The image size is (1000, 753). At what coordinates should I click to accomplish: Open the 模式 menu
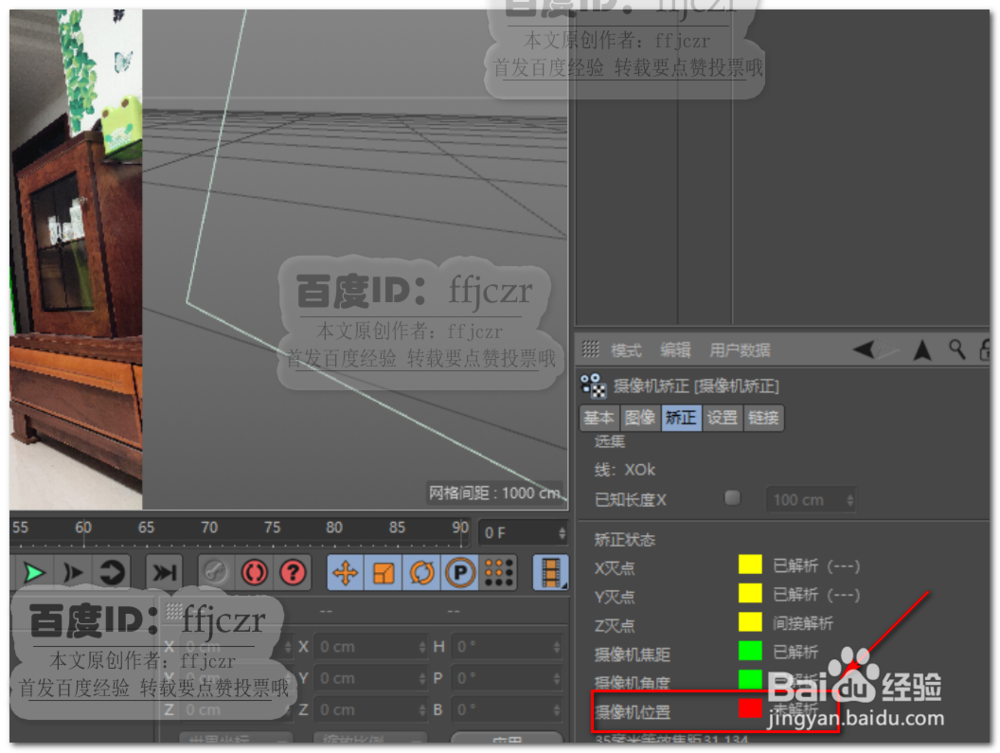click(x=626, y=350)
